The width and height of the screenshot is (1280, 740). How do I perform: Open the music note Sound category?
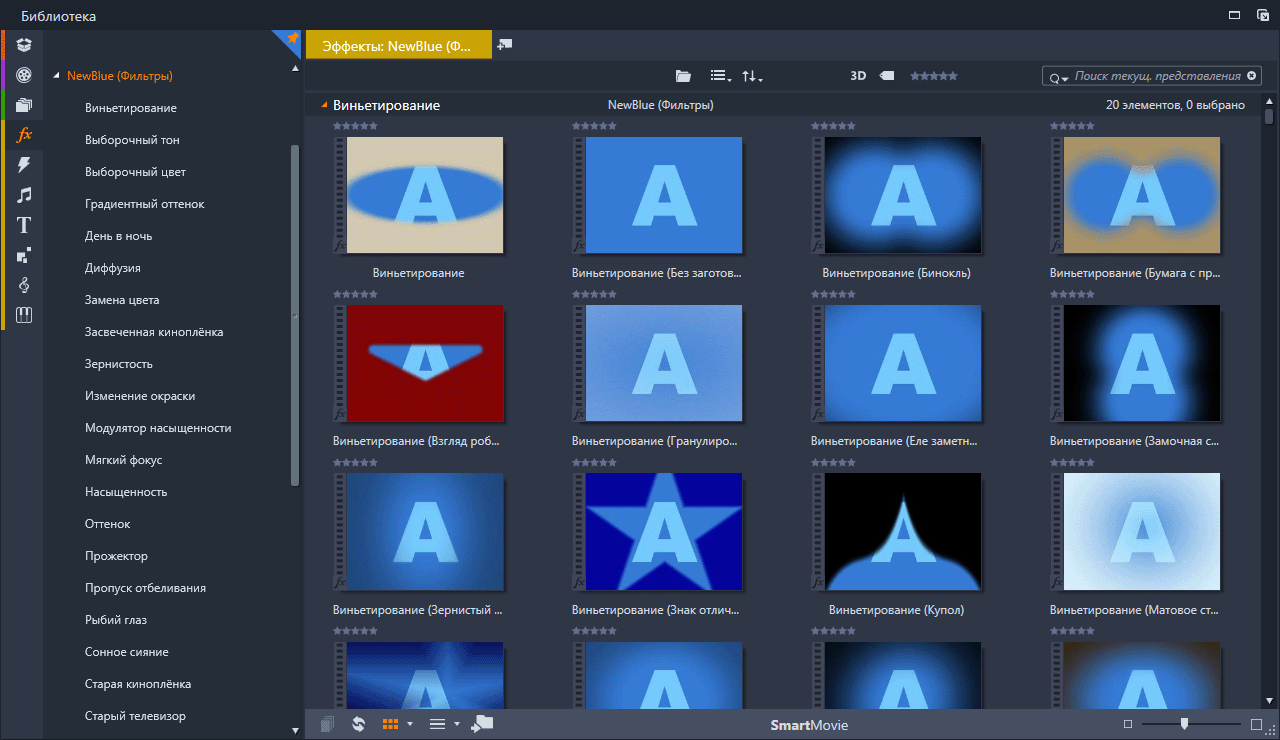[x=24, y=195]
